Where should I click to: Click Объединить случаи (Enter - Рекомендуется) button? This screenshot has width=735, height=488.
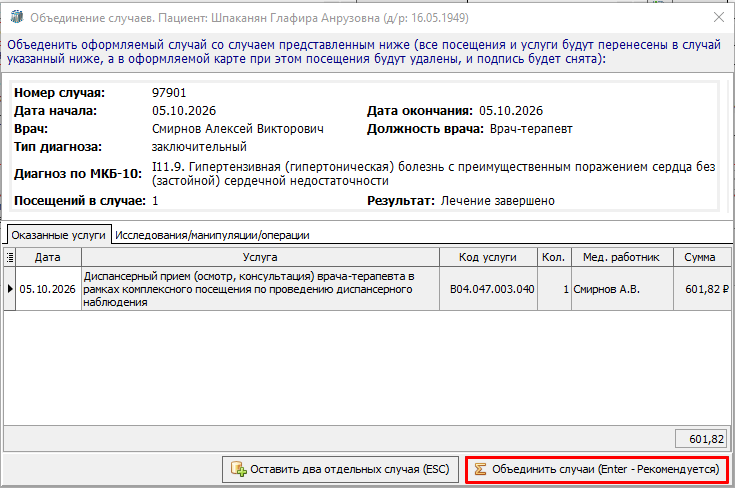597,469
